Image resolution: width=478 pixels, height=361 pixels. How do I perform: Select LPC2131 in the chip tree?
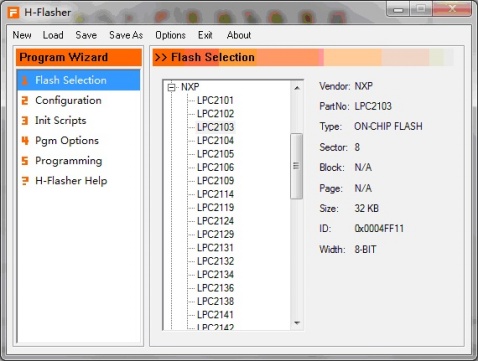215,248
